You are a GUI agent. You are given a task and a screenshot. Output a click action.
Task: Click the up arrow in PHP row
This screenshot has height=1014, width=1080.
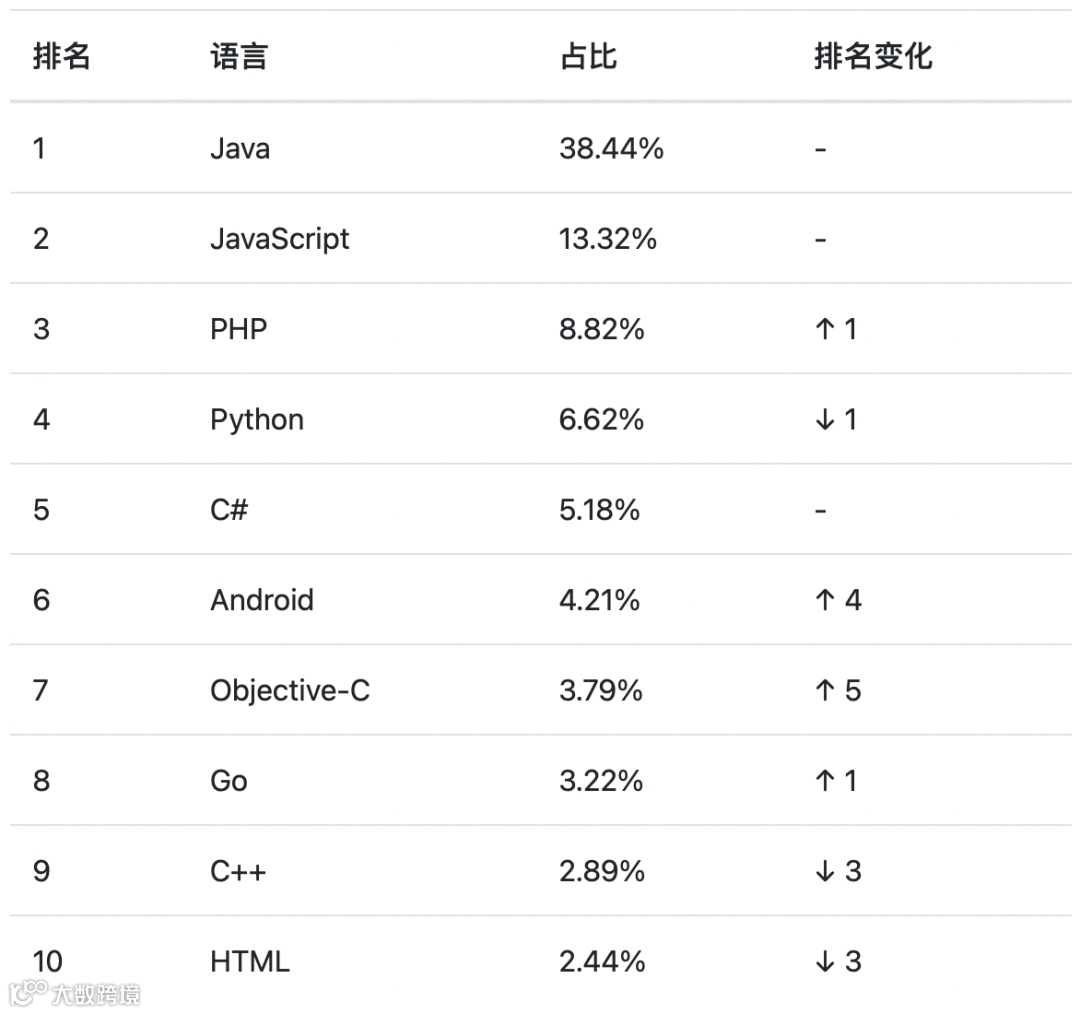(x=824, y=329)
